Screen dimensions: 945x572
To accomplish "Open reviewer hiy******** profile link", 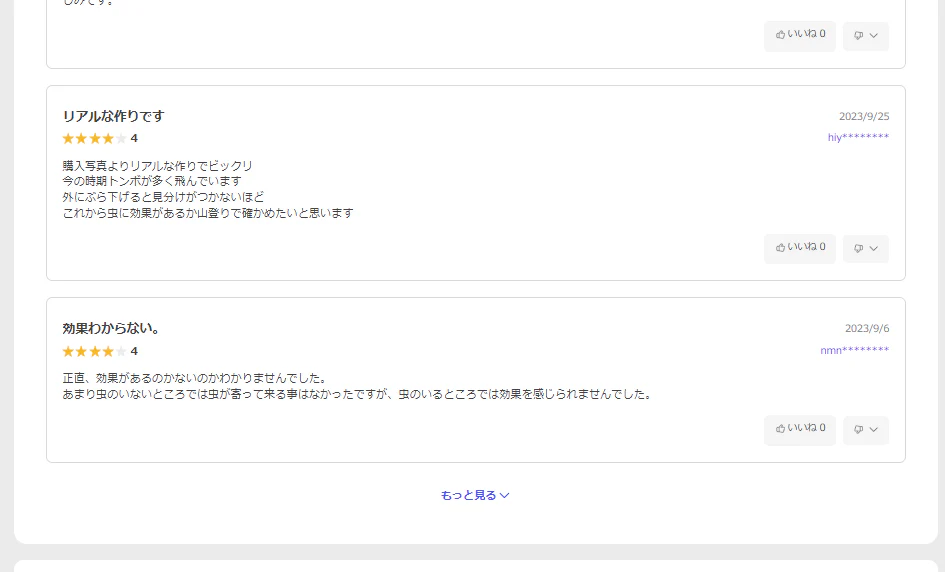I will (858, 137).
